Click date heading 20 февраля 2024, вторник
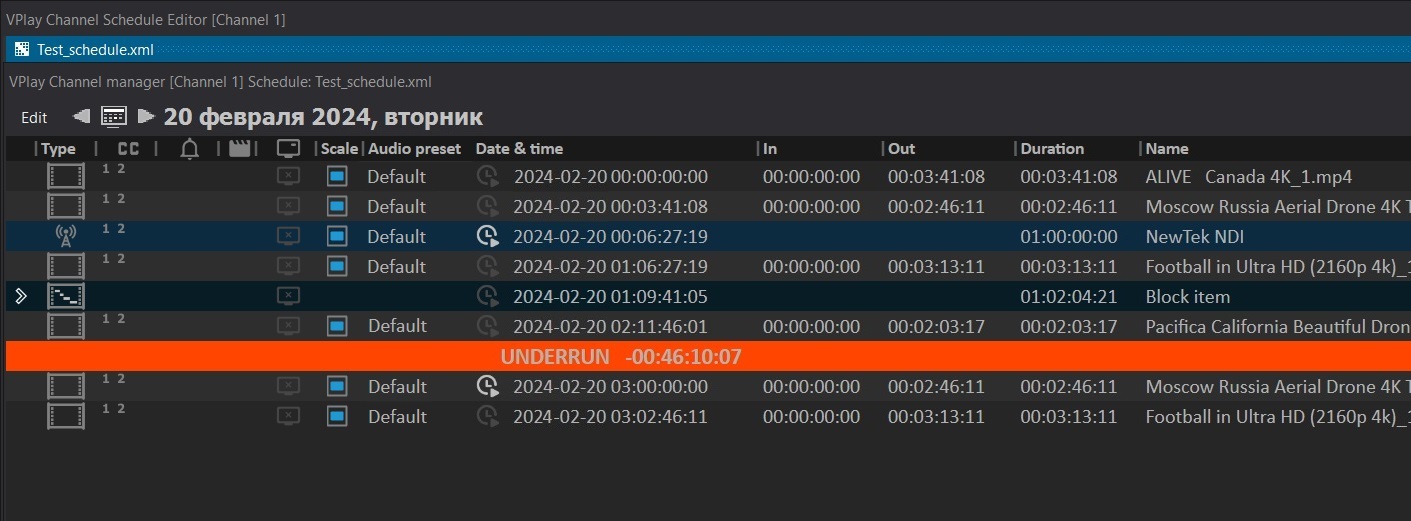The height and width of the screenshot is (521, 1411). click(x=323, y=117)
